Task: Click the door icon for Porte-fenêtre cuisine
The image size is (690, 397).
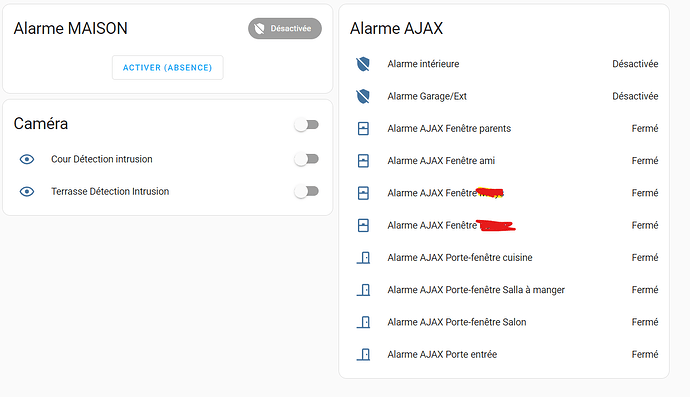Action: click(363, 257)
